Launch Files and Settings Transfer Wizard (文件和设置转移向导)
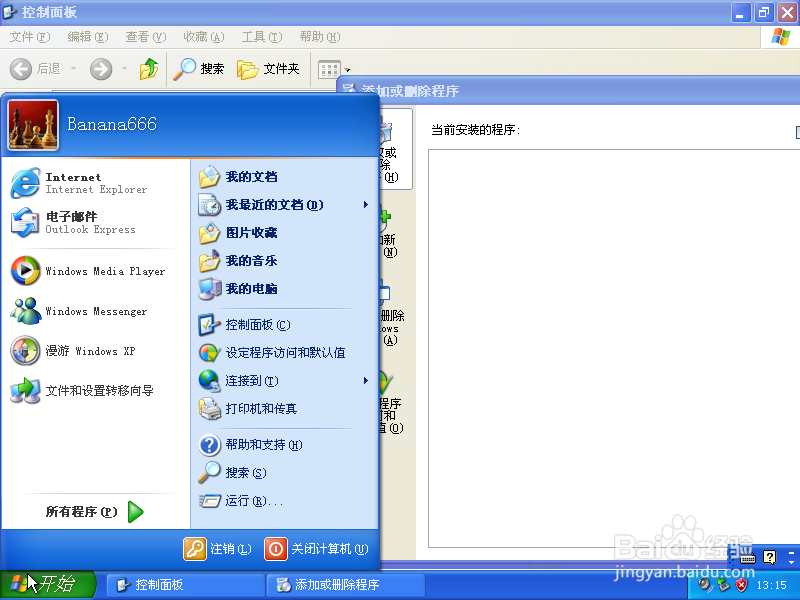Image resolution: width=800 pixels, height=600 pixels. pos(96,390)
